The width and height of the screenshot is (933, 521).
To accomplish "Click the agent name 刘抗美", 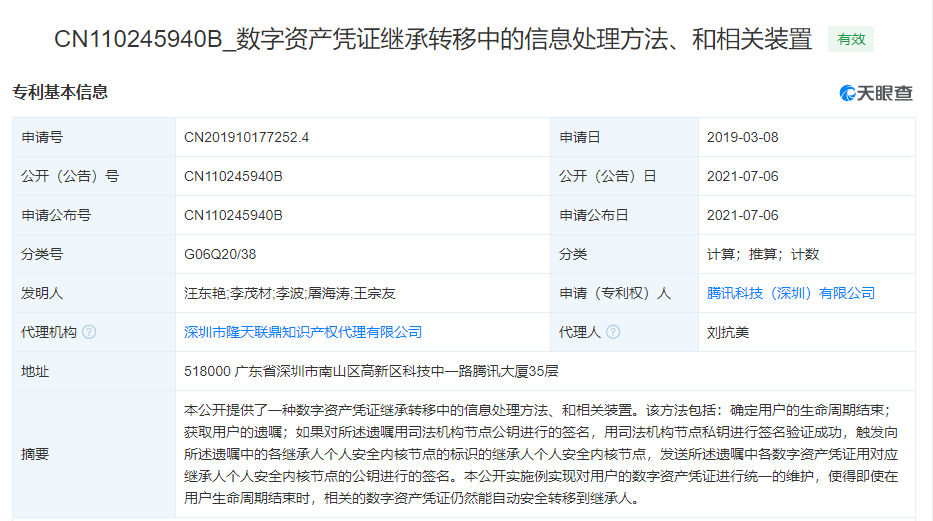I will (x=728, y=332).
